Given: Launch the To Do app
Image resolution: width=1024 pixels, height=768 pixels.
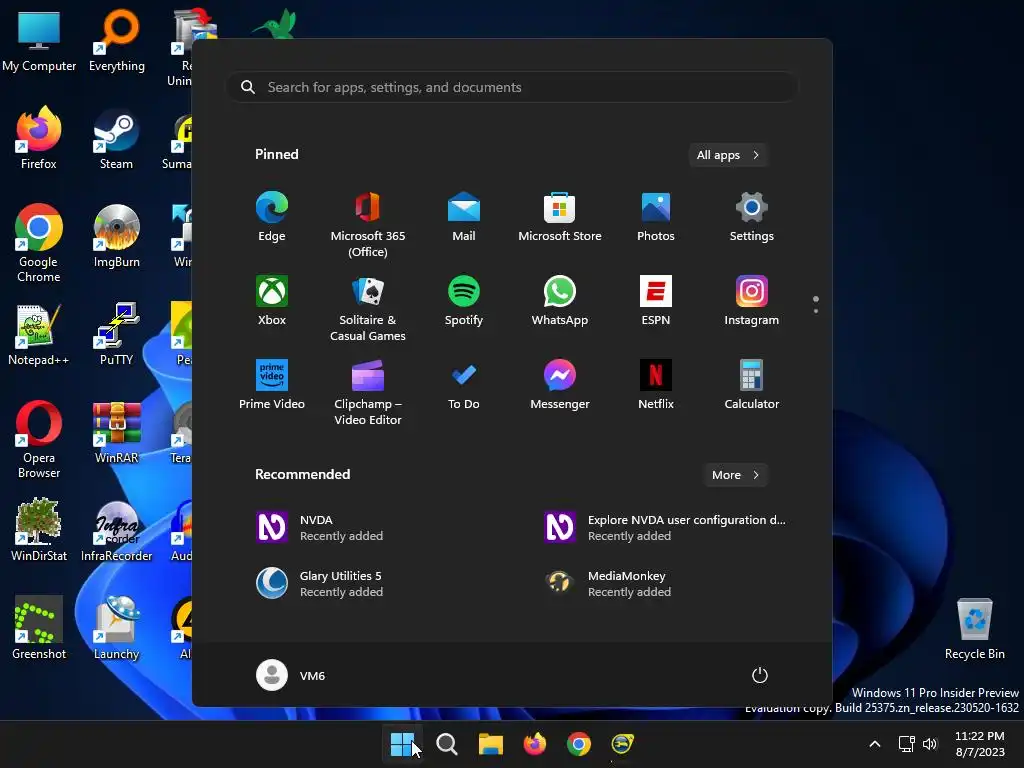Looking at the screenshot, I should pyautogui.click(x=464, y=385).
